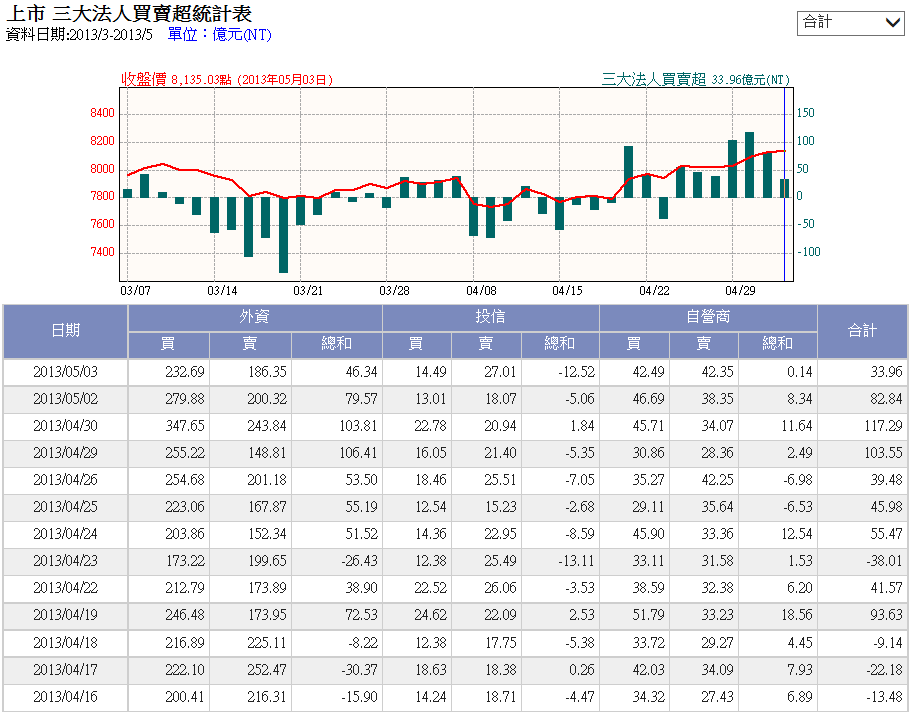Viewport: 910px width, 712px height.
Task: Click total value 117.29
Action: point(883,426)
